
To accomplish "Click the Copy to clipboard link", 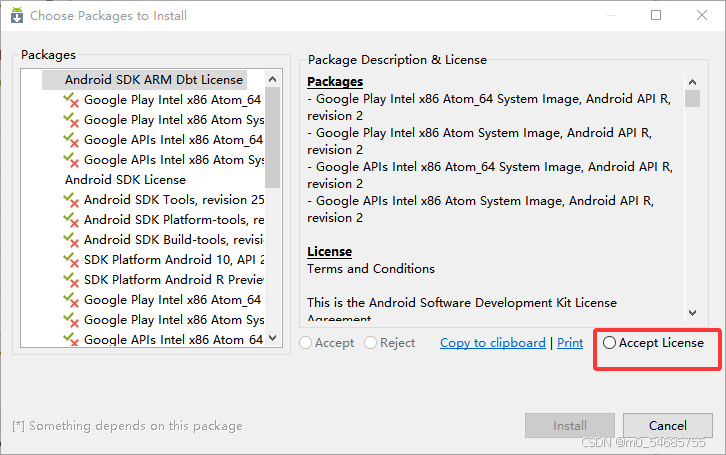I will pyautogui.click(x=493, y=343).
